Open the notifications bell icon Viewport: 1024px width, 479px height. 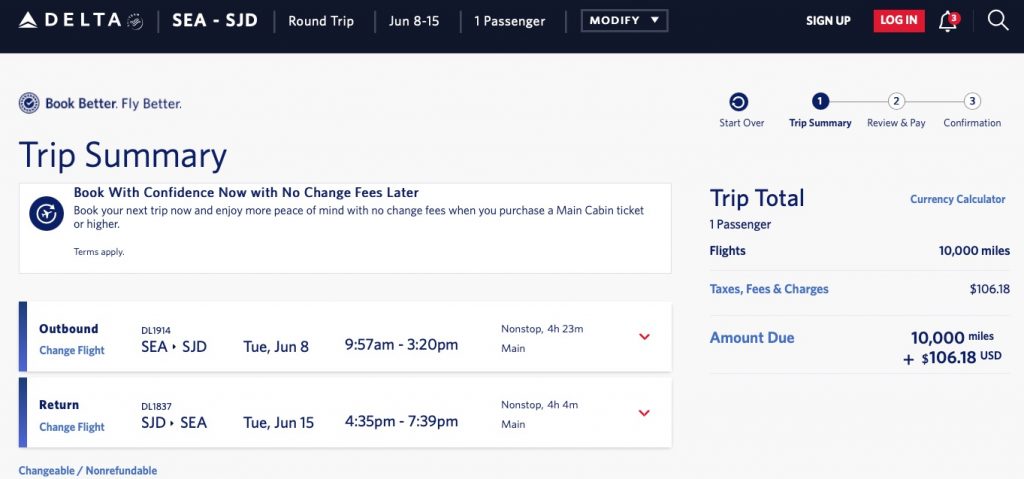(x=948, y=21)
